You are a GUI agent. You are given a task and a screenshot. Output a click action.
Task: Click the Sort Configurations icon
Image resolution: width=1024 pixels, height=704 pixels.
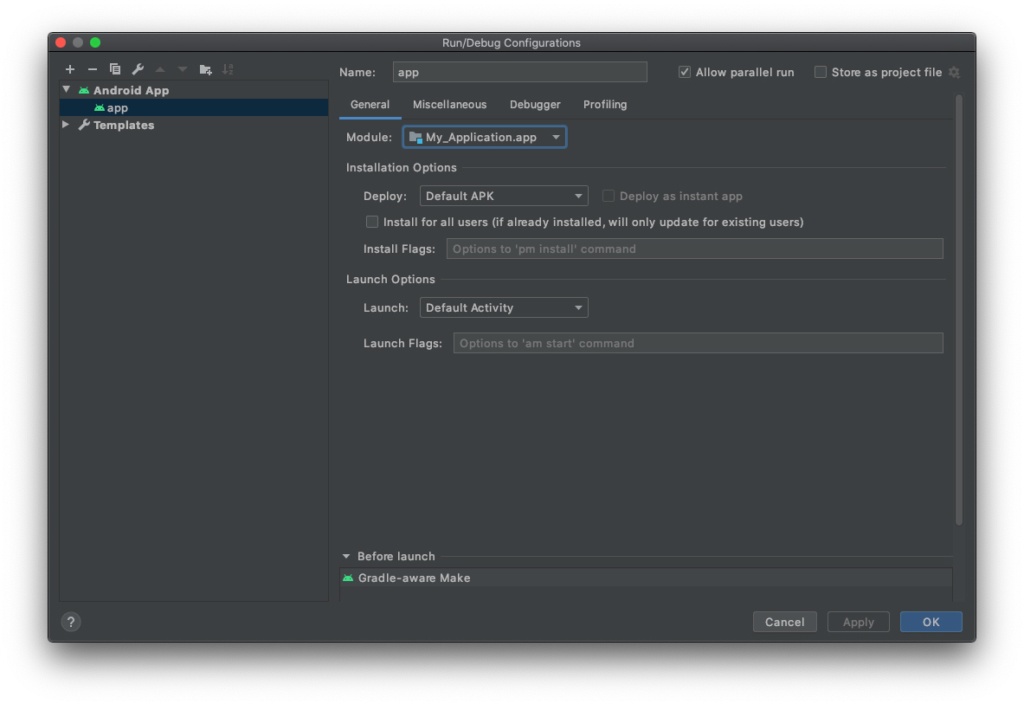click(228, 69)
